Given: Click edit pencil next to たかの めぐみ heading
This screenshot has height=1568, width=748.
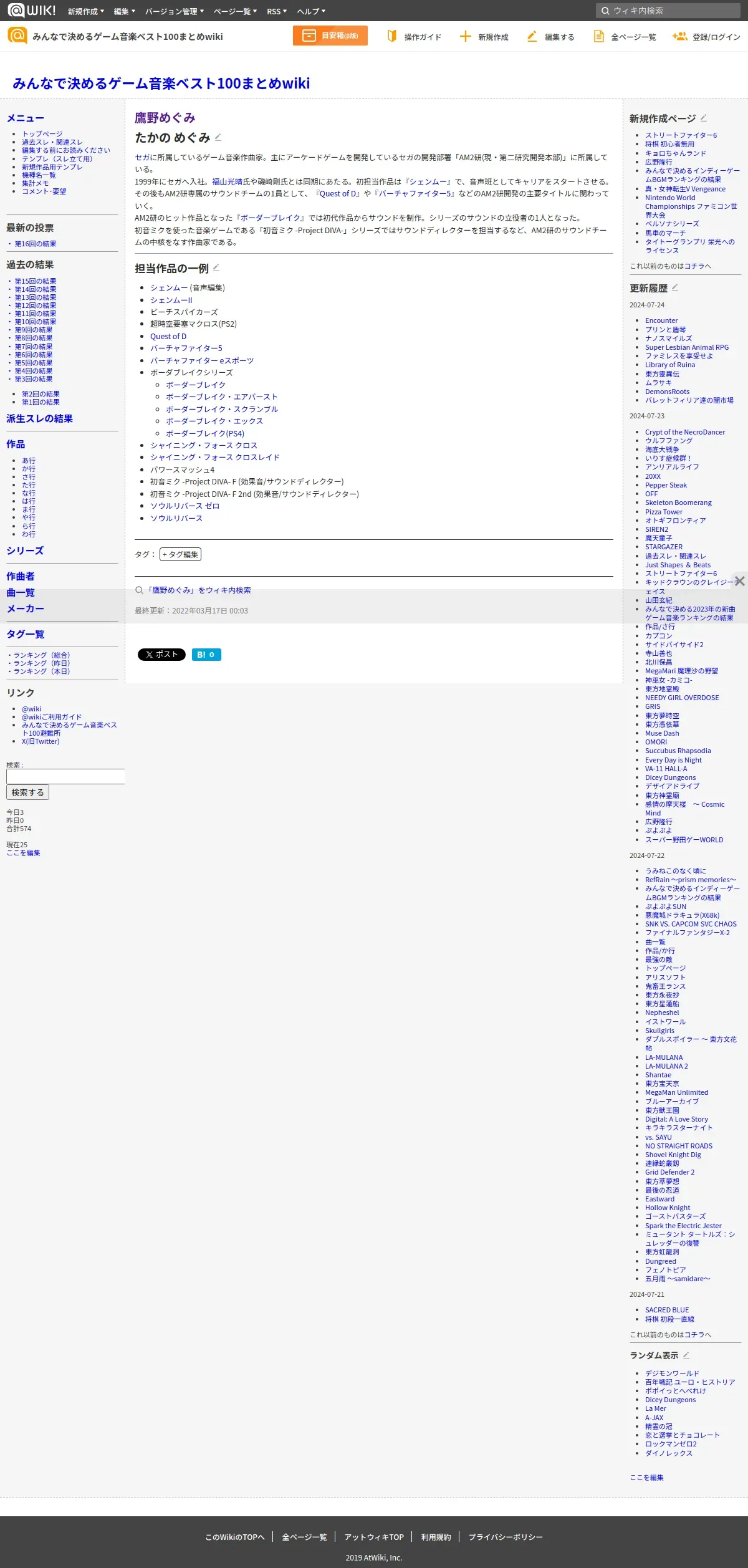Looking at the screenshot, I should pyautogui.click(x=218, y=138).
